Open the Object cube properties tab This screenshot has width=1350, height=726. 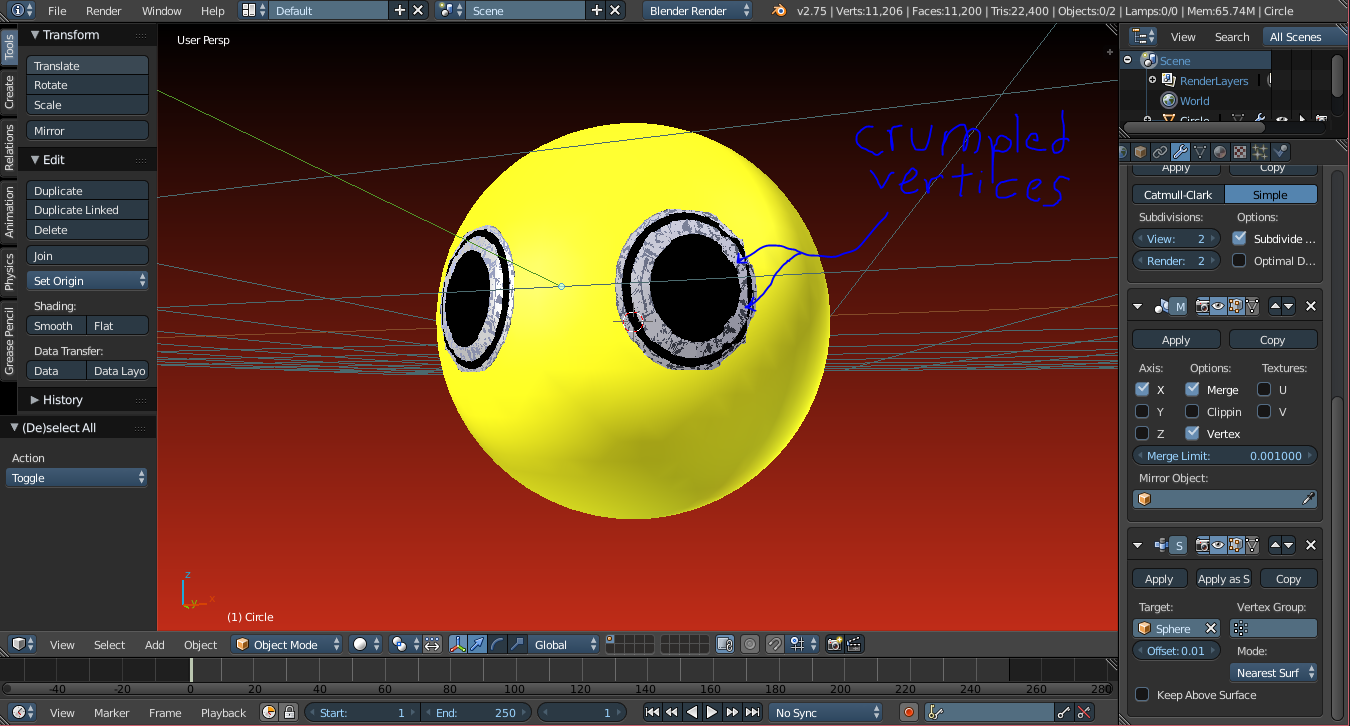click(x=1140, y=152)
